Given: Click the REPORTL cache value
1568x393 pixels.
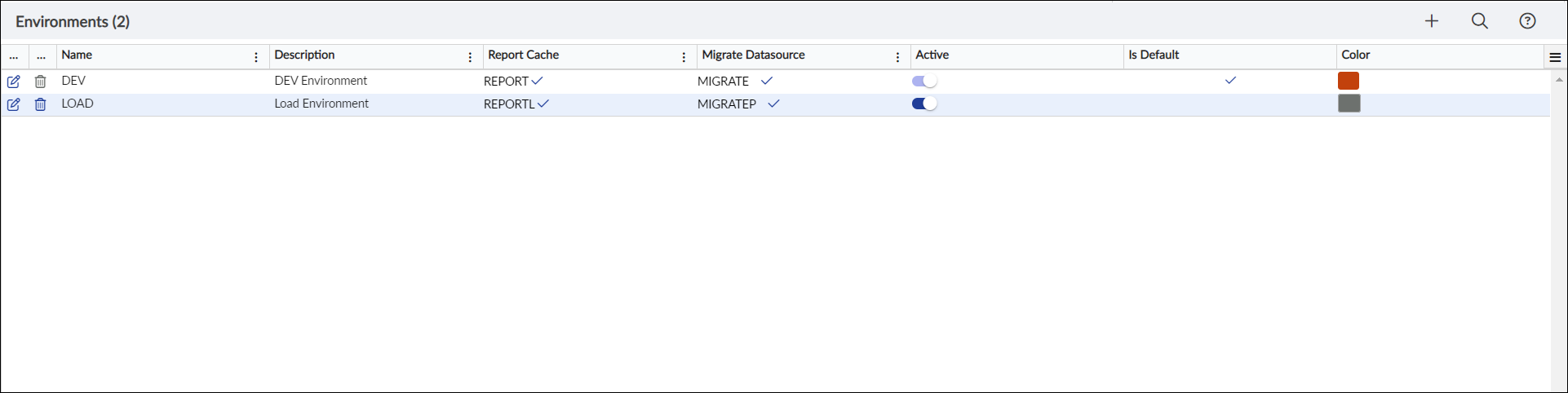Looking at the screenshot, I should pos(509,104).
